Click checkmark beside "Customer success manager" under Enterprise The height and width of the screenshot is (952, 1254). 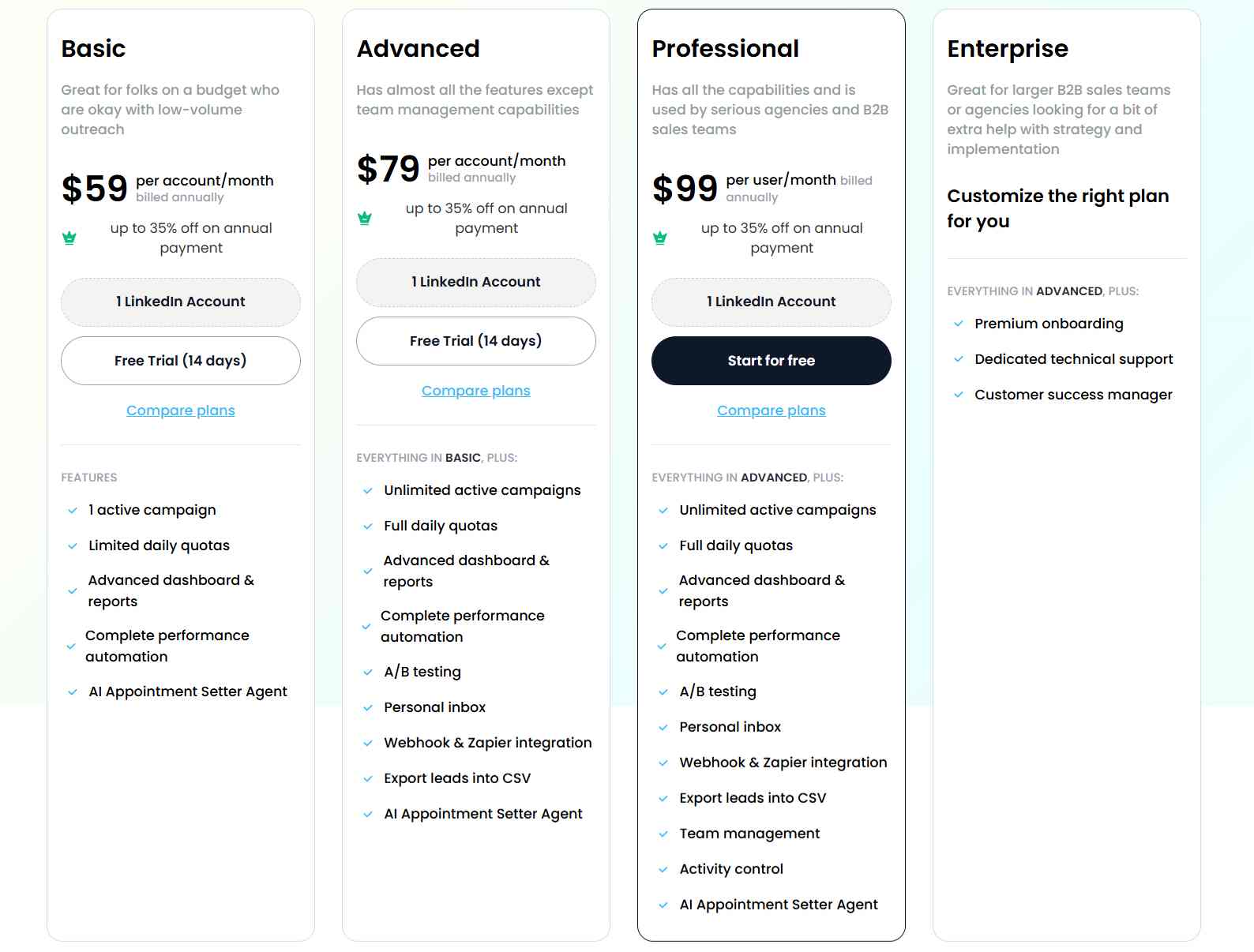click(959, 395)
